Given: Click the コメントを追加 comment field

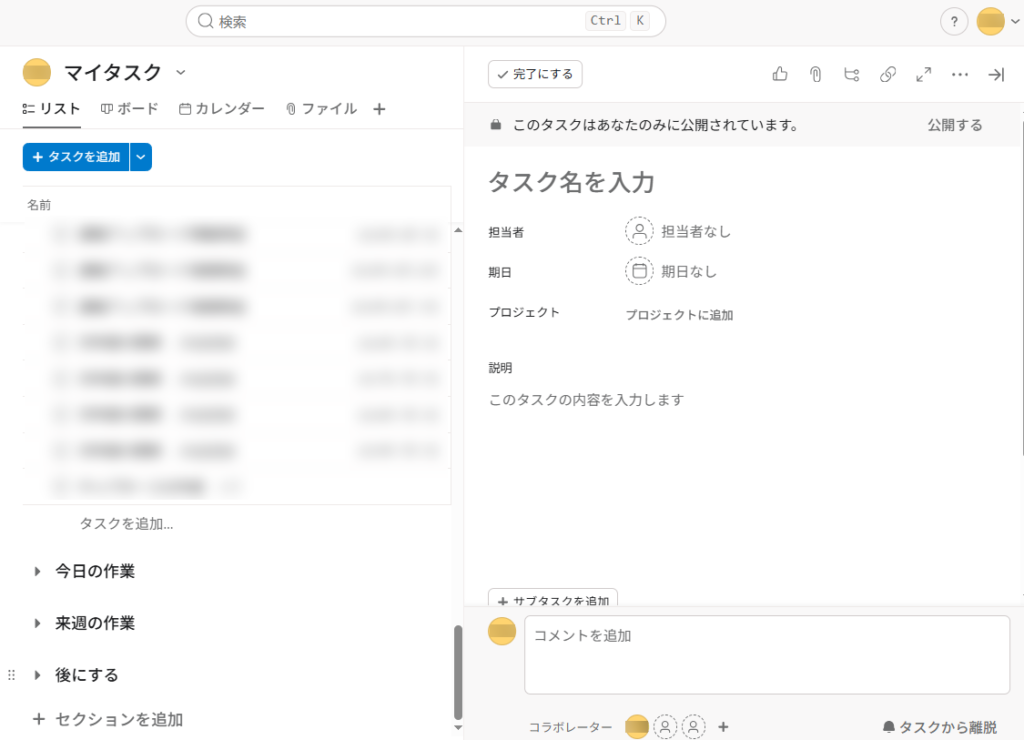Looking at the screenshot, I should (x=766, y=654).
